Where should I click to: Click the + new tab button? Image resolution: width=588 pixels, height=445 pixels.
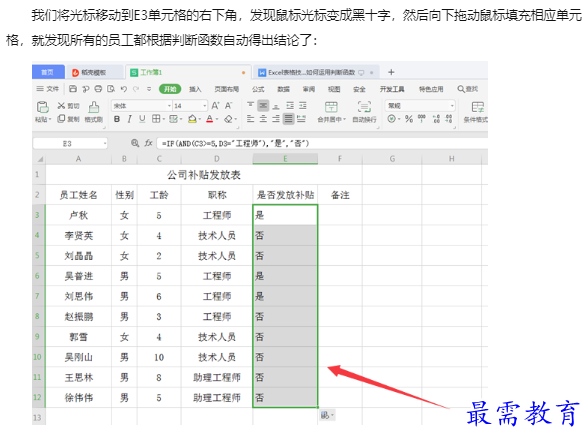pyautogui.click(x=391, y=72)
